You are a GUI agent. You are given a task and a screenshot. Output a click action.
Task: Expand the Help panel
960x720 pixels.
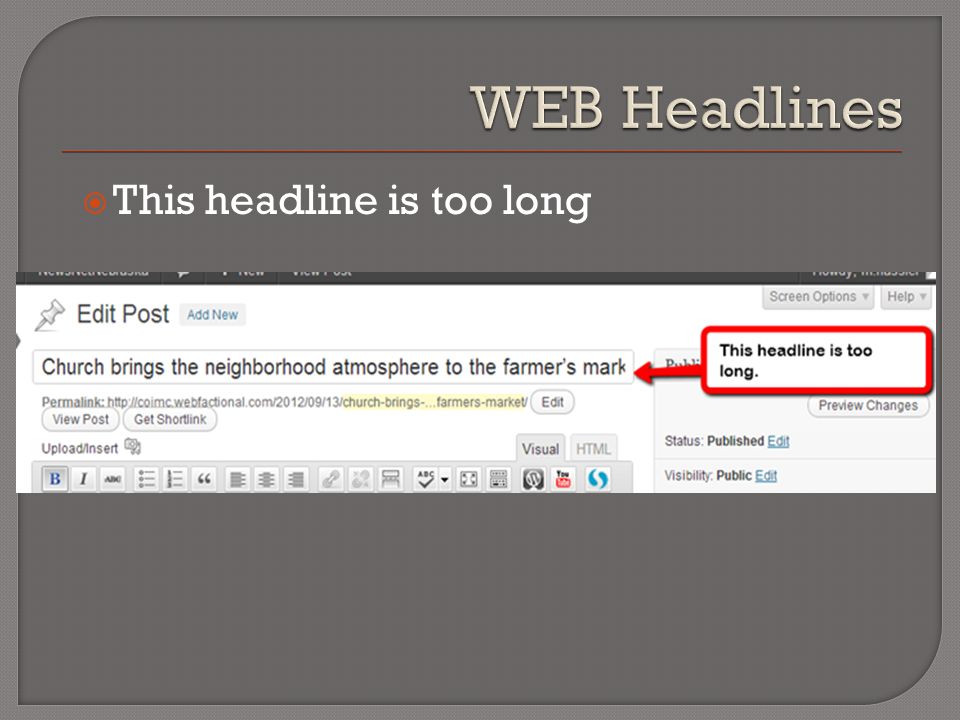pos(906,297)
